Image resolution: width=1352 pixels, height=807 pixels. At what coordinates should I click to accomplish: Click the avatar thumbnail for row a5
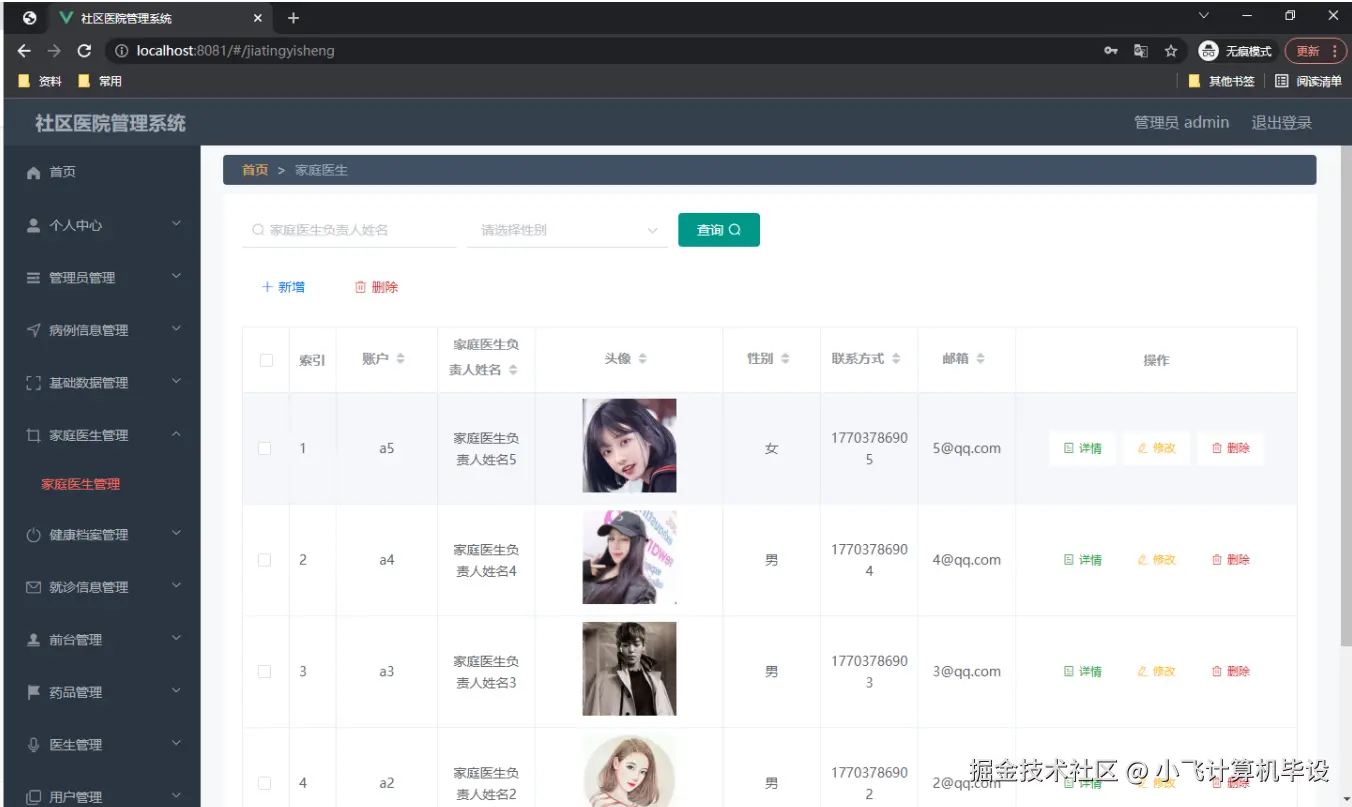629,446
